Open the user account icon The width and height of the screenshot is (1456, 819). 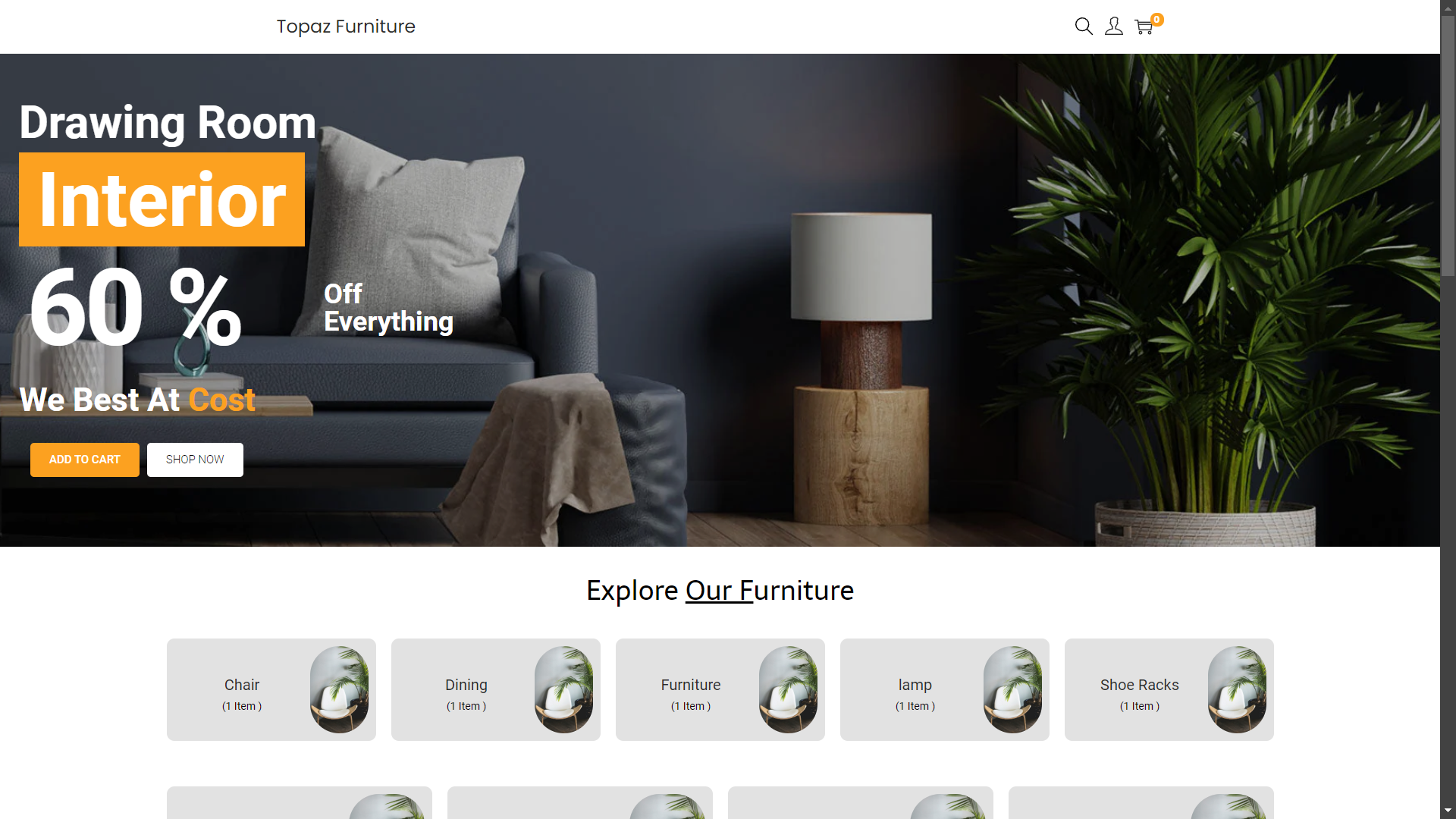[x=1113, y=25]
